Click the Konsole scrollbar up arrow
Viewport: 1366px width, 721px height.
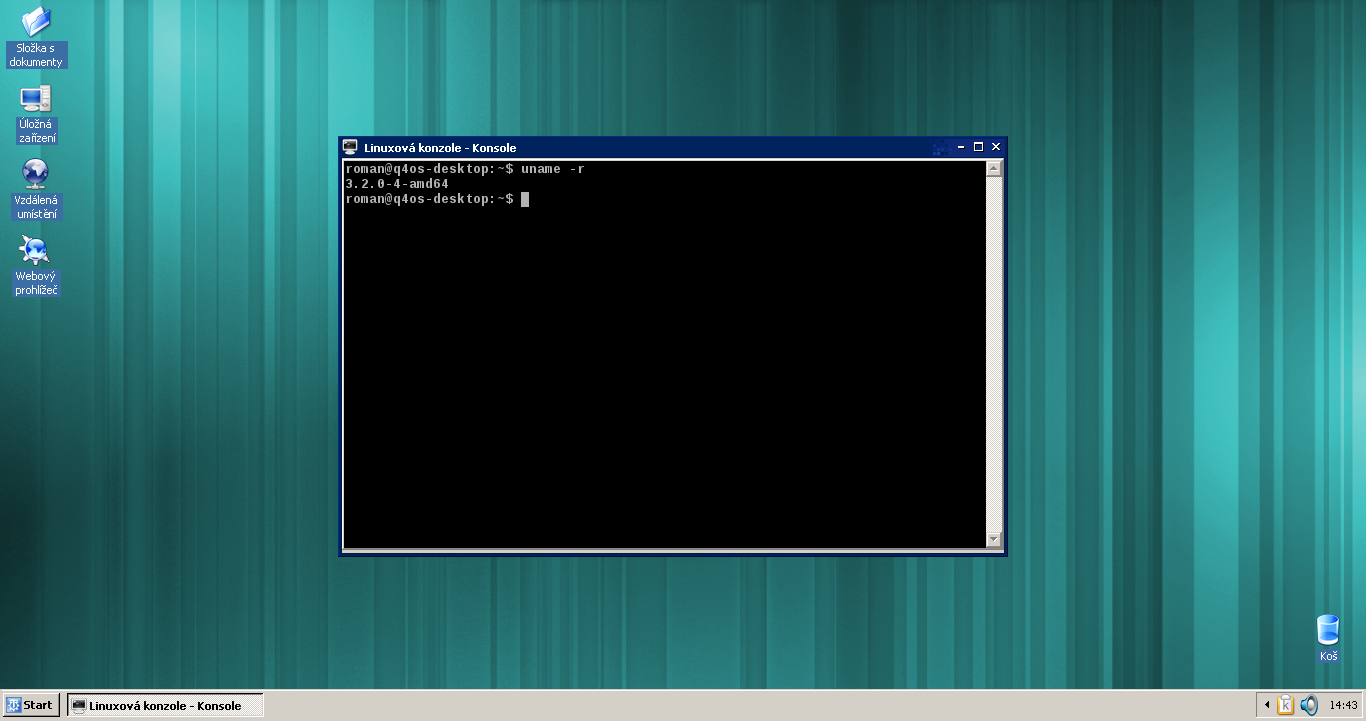(994, 169)
